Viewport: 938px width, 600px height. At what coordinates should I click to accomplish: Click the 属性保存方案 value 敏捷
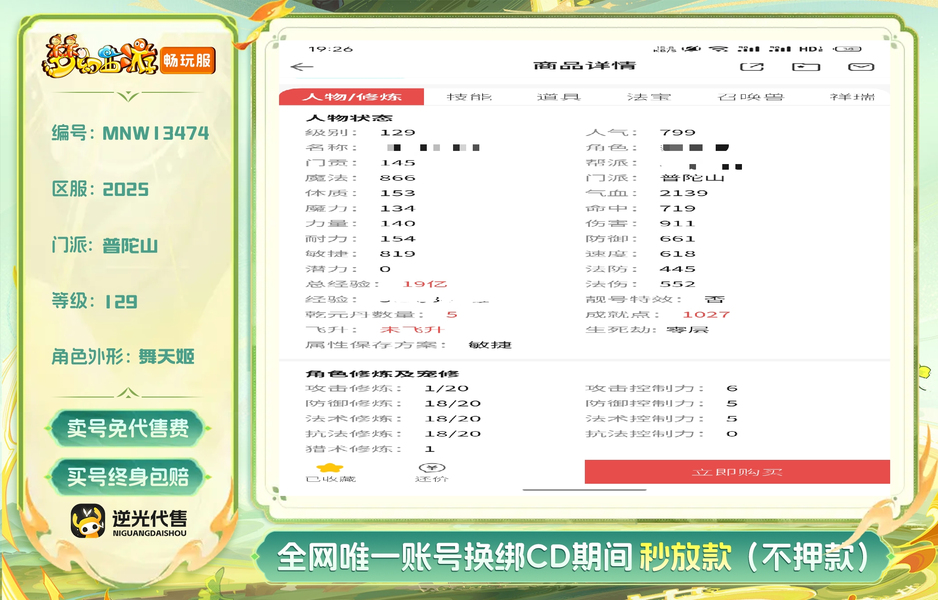(490, 345)
